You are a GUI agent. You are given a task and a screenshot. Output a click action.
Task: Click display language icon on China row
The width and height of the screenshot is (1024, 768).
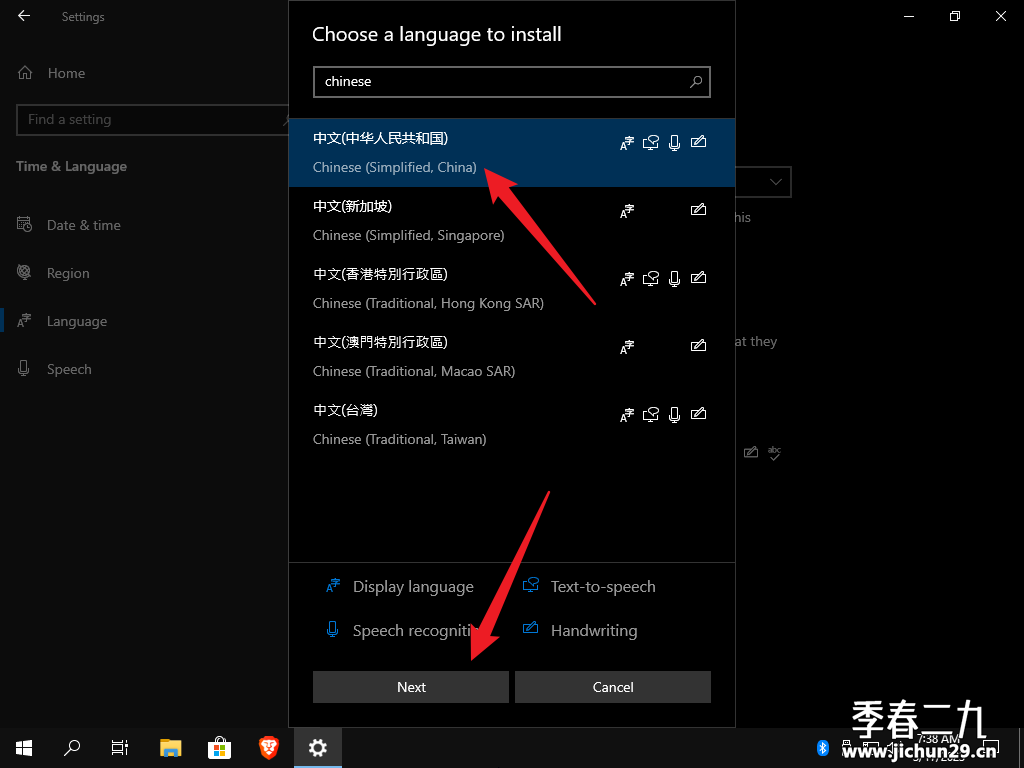[627, 142]
